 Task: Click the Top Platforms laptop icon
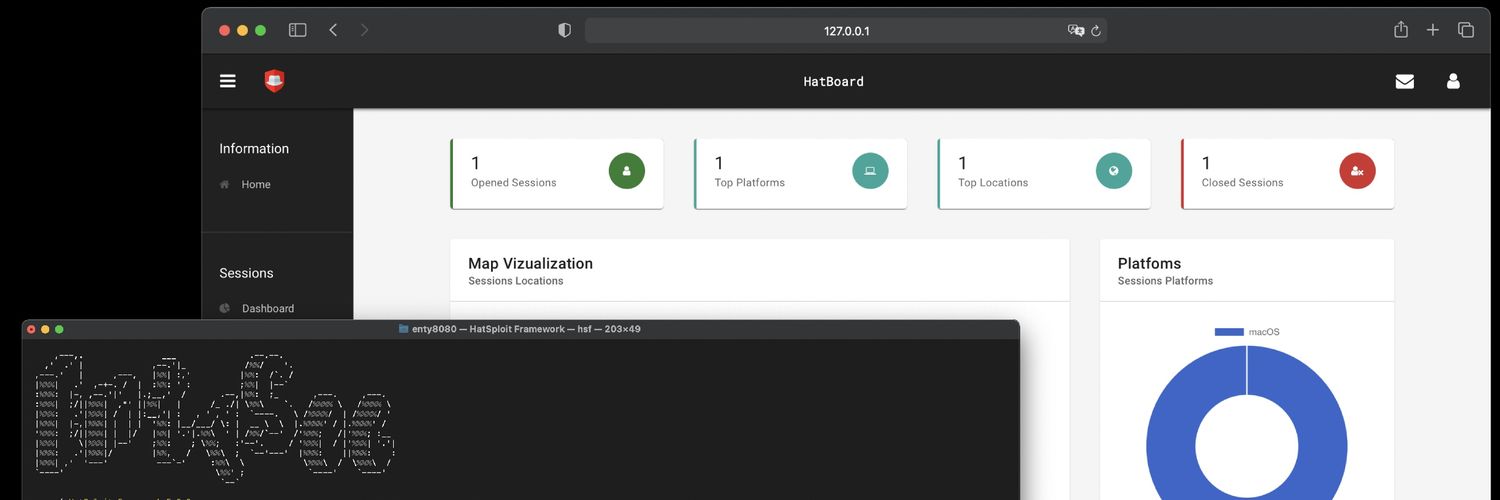tap(870, 171)
